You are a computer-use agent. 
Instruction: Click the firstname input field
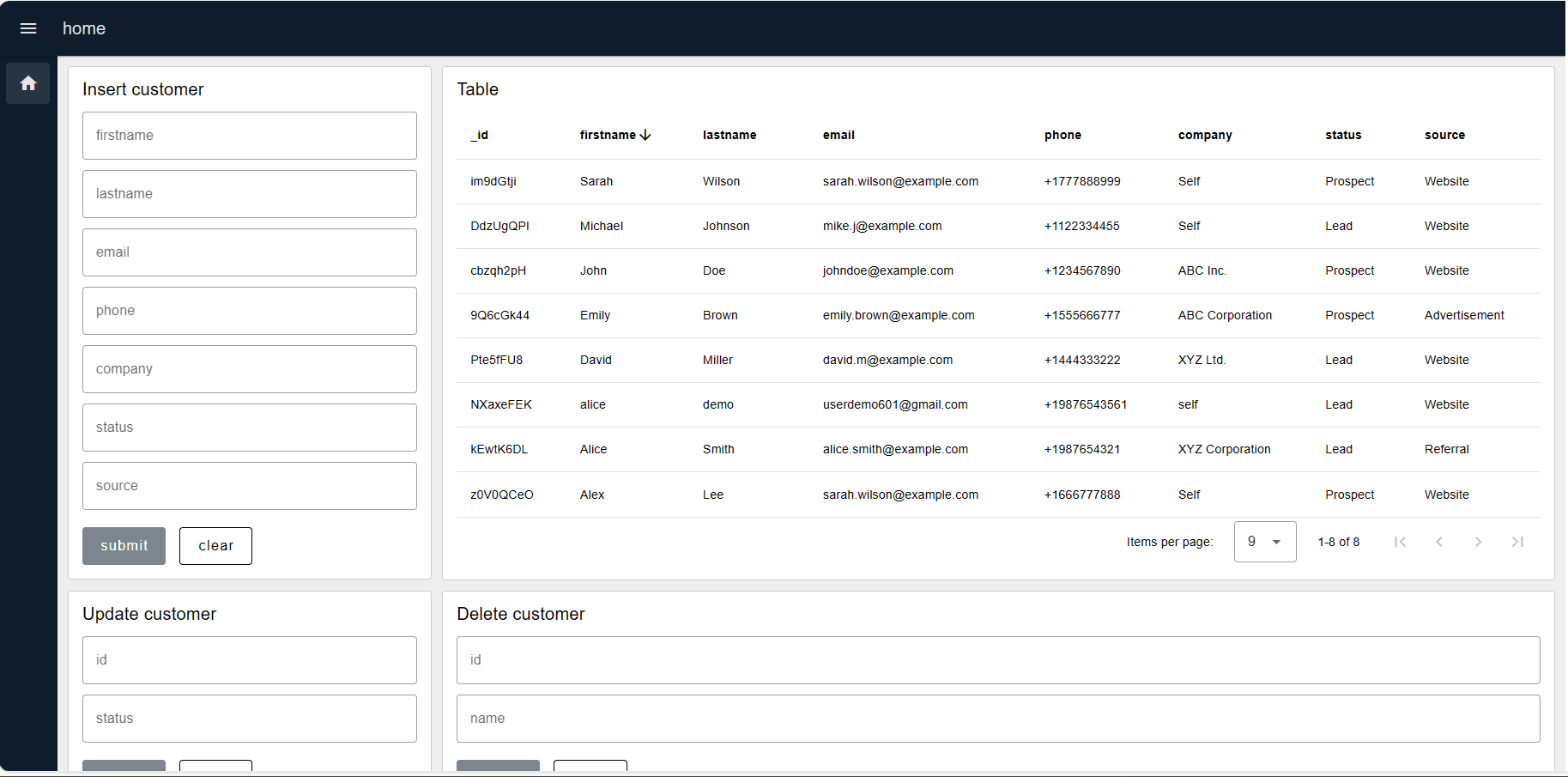(249, 135)
